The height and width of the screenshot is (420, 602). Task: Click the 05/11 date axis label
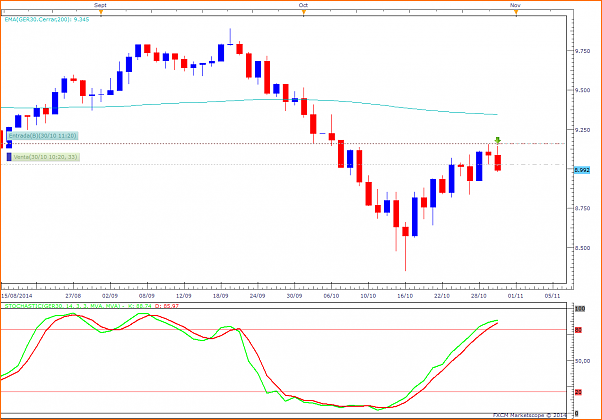pyautogui.click(x=552, y=296)
